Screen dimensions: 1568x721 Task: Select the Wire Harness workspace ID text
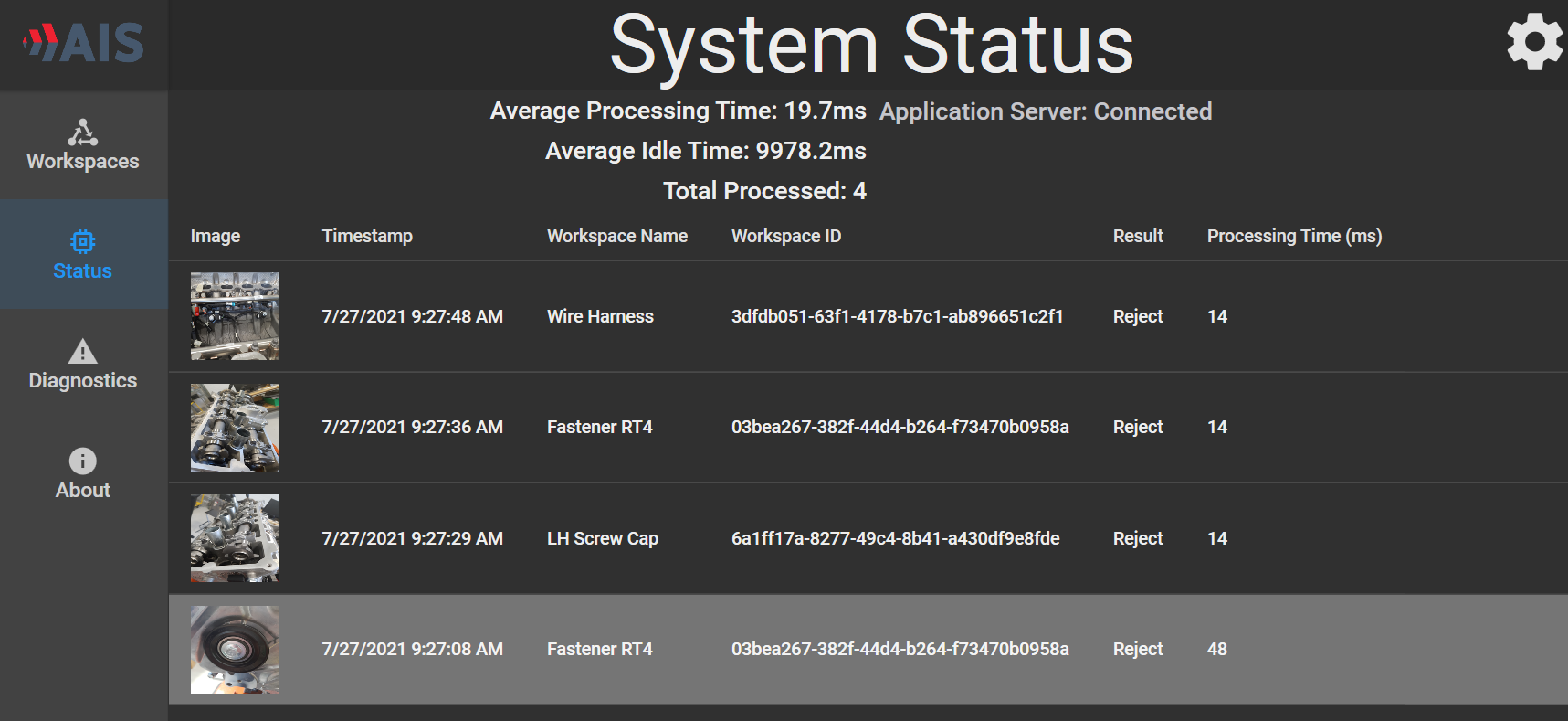tap(897, 316)
